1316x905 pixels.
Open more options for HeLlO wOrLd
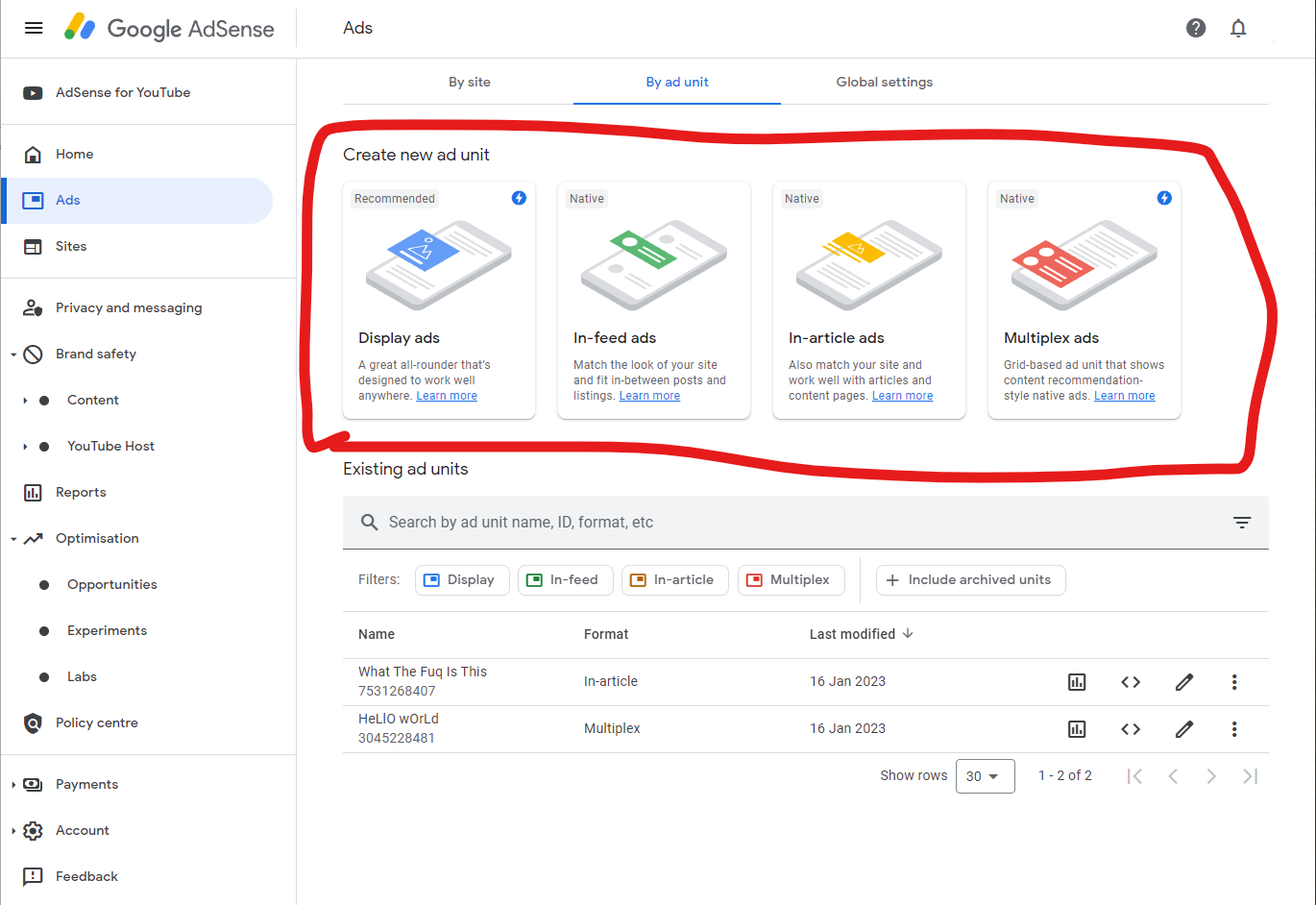tap(1234, 729)
